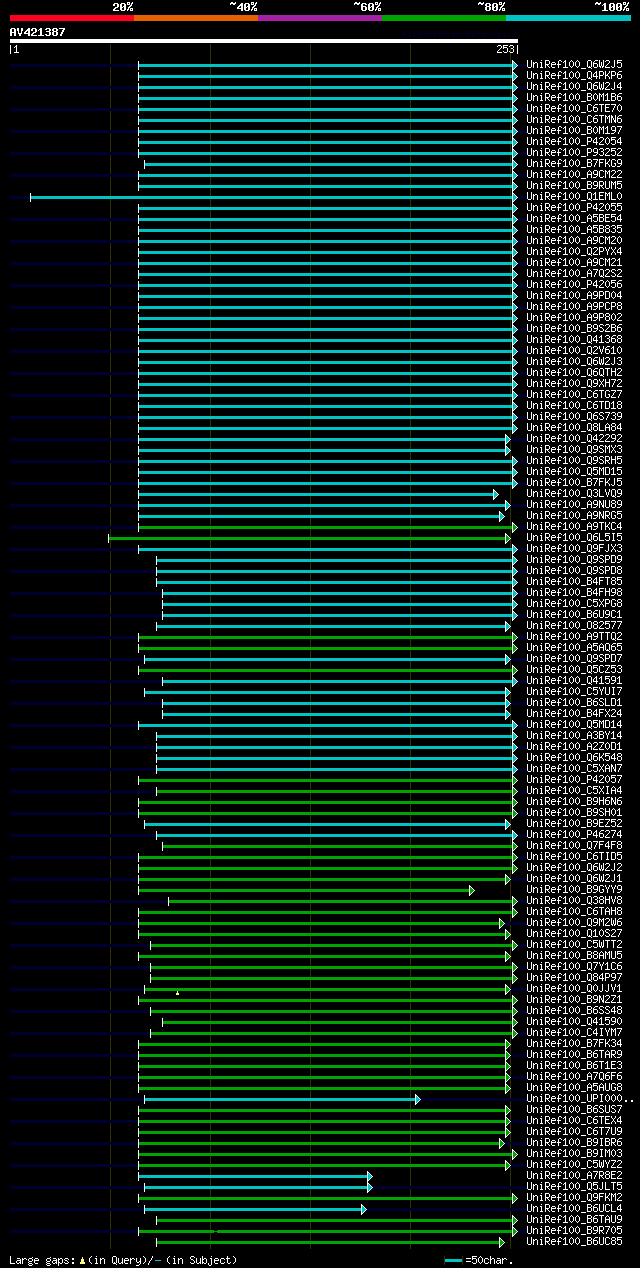Select label UniRef100_Q6L5I5
This screenshot has height=1268, width=640.
click(x=574, y=537)
